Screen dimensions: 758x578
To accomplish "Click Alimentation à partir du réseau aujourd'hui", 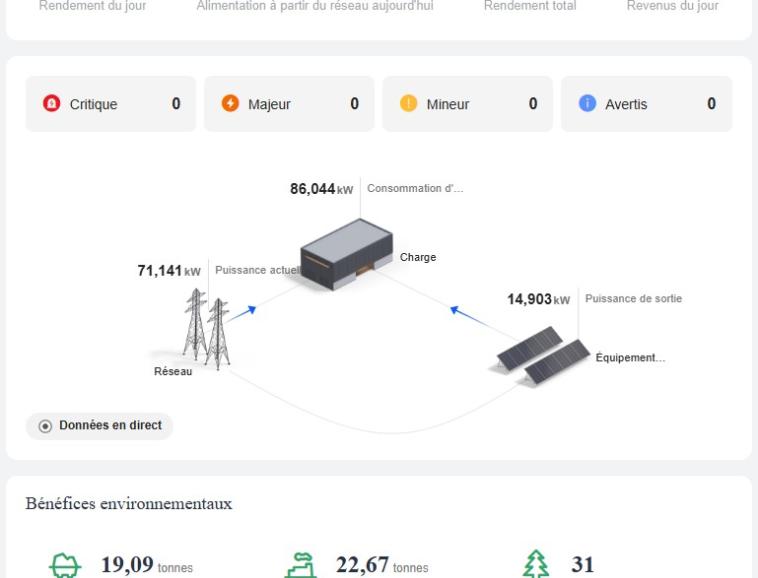I will click(x=315, y=6).
